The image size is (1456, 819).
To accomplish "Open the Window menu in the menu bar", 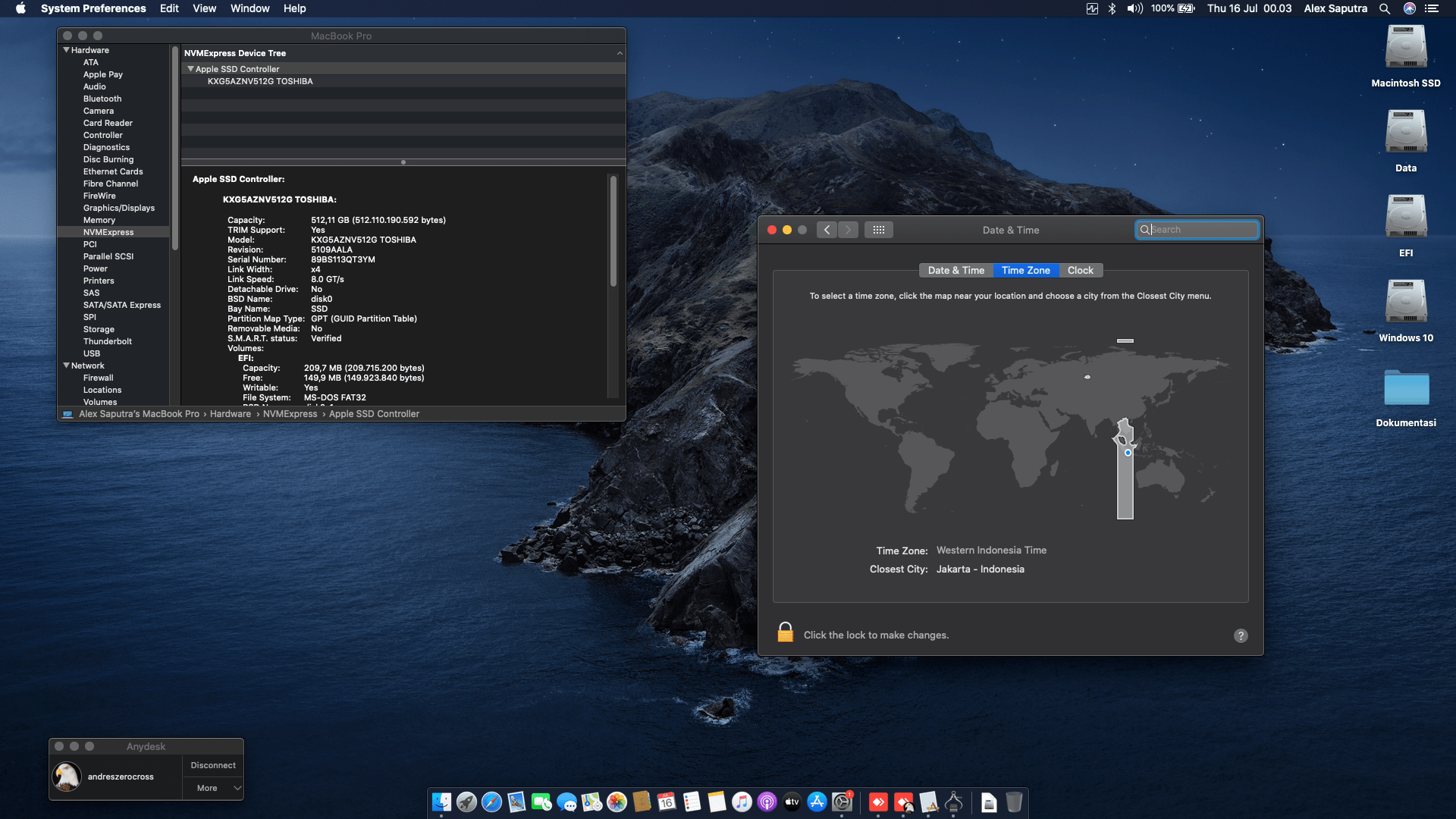I will click(249, 8).
